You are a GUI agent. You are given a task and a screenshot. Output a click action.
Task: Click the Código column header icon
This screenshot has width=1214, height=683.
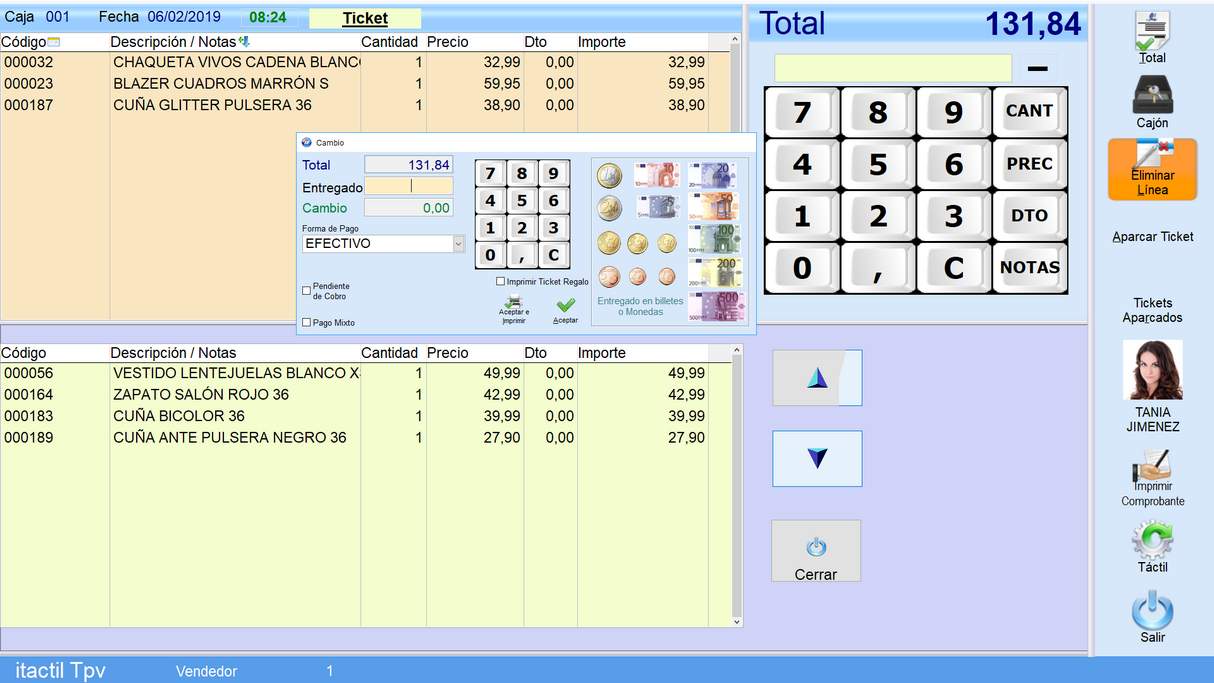[x=54, y=42]
